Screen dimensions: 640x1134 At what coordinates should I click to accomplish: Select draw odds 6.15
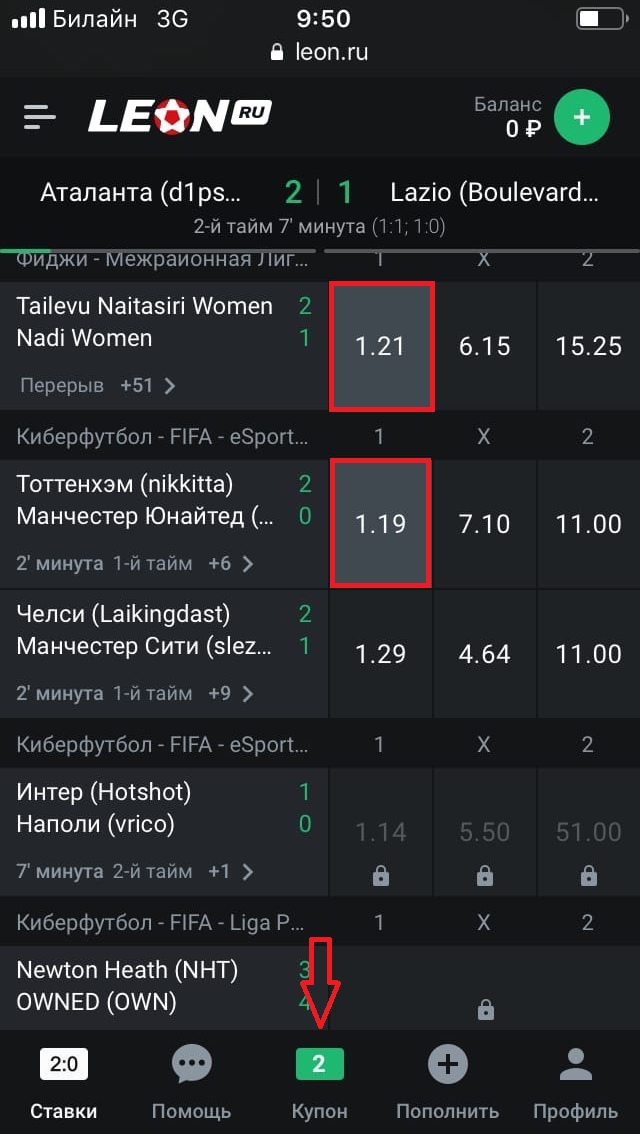pyautogui.click(x=484, y=346)
